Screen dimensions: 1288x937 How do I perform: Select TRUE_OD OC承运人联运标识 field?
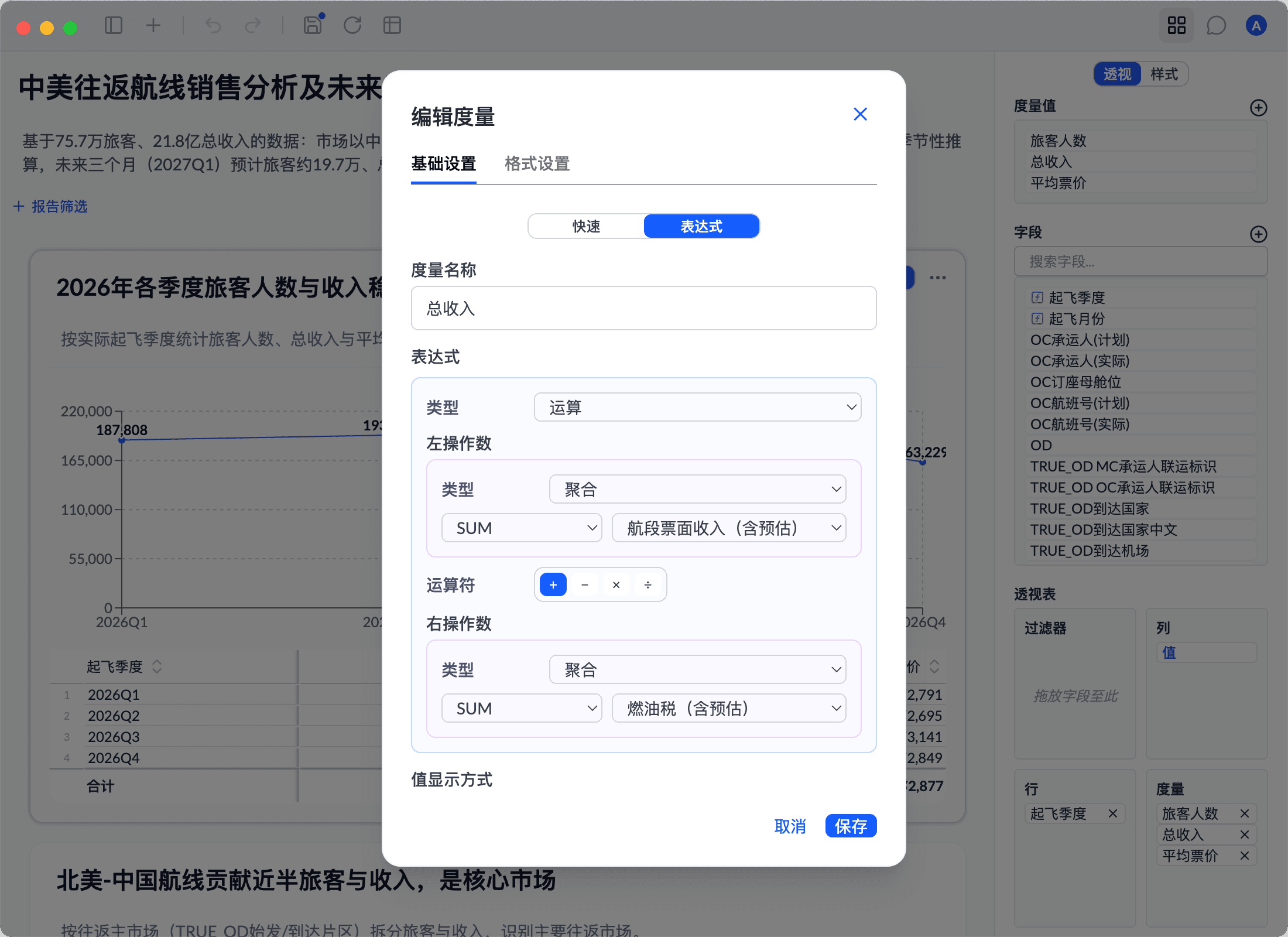[1140, 487]
